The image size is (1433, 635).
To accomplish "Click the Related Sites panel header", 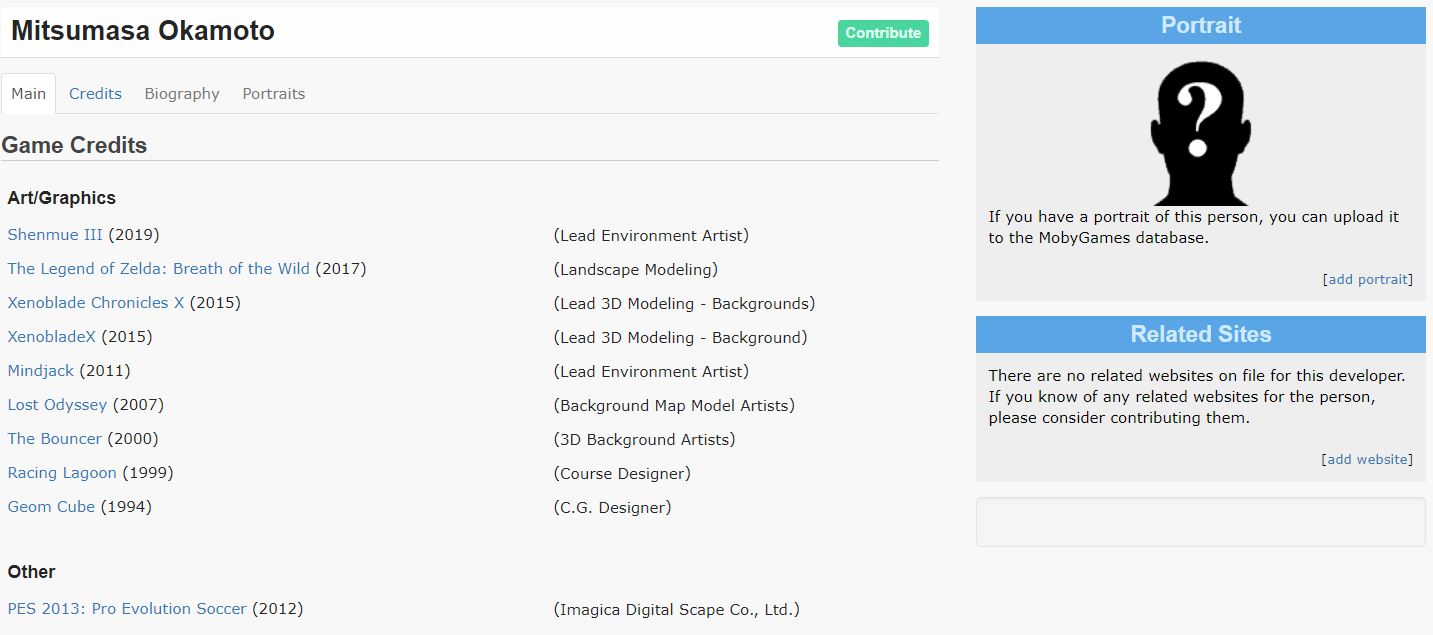I will (1201, 334).
